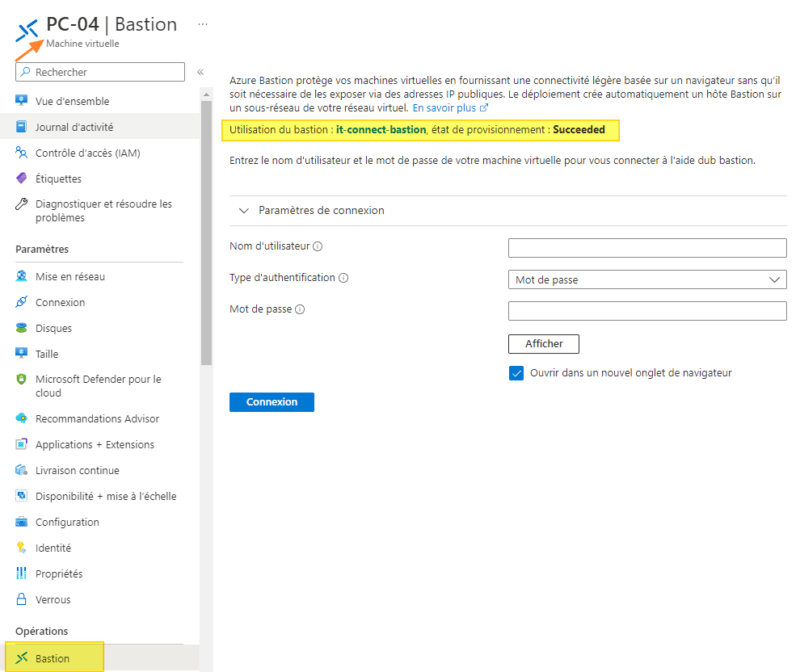This screenshot has height=672, width=800.
Task: Click the Mot de passe input field
Action: tap(647, 311)
